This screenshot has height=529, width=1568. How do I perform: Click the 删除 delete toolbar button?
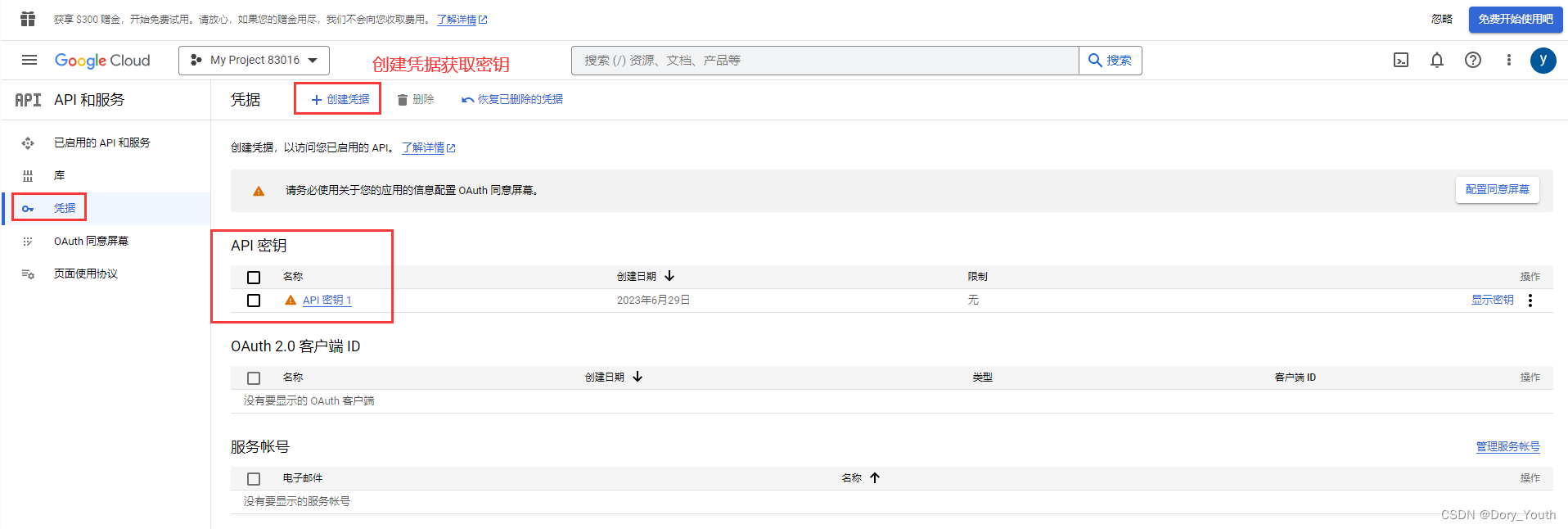click(x=416, y=99)
